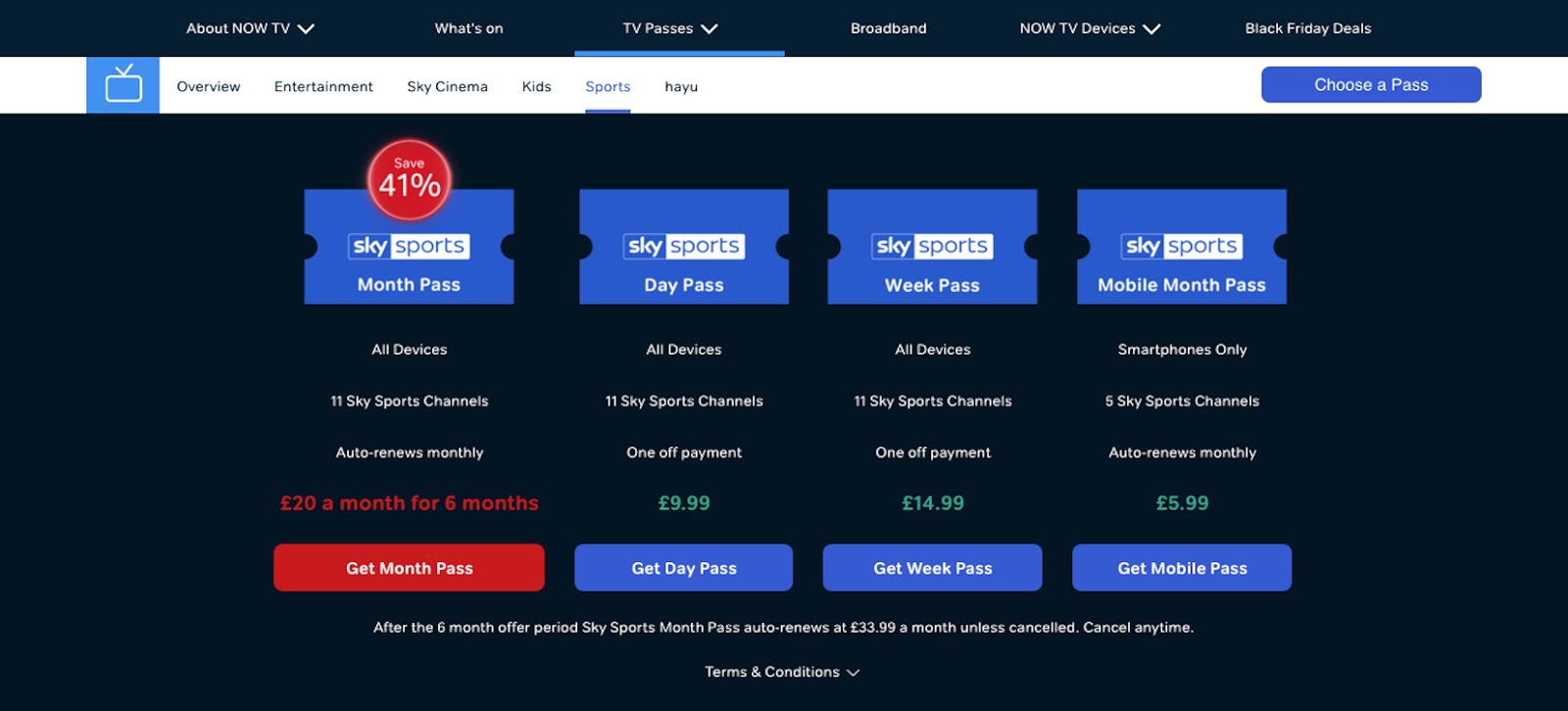1568x711 pixels.
Task: Switch to the Entertainment tab
Action: [323, 86]
